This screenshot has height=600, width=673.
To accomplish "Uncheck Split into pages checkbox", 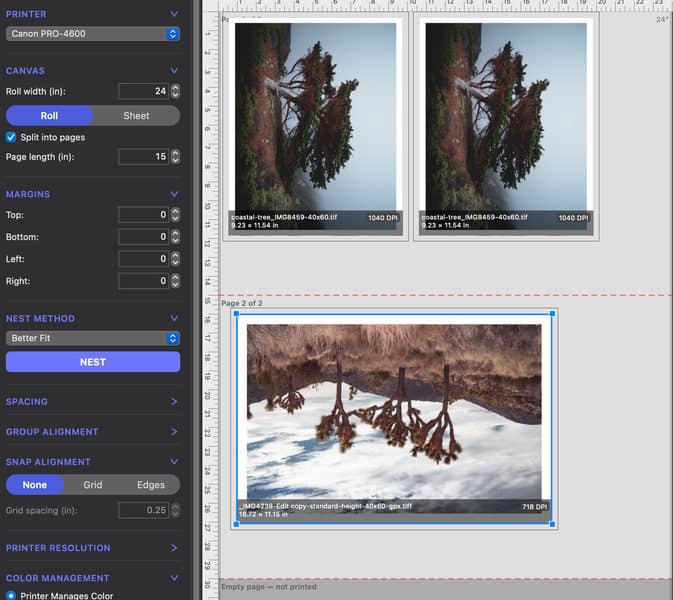I will (x=11, y=137).
